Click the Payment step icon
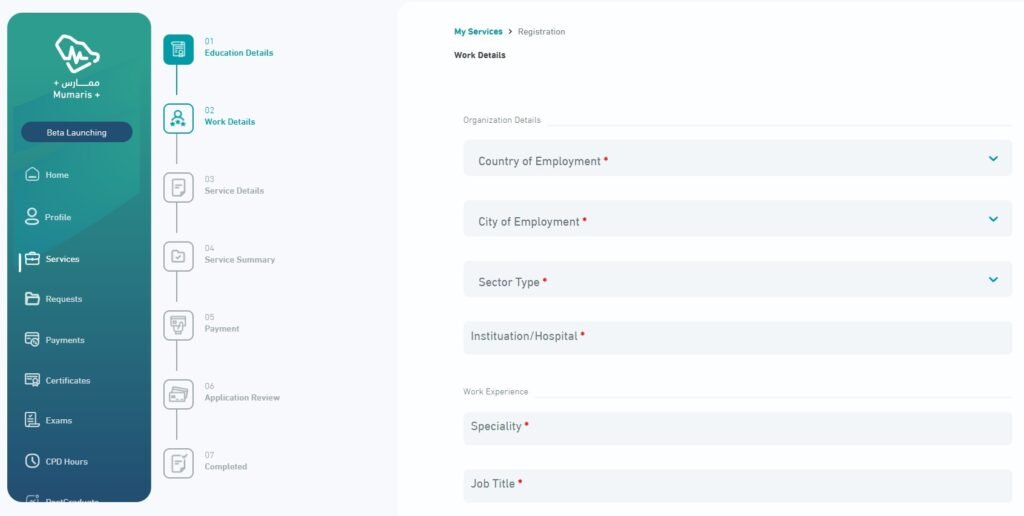The width and height of the screenshot is (1024, 516). pos(178,325)
